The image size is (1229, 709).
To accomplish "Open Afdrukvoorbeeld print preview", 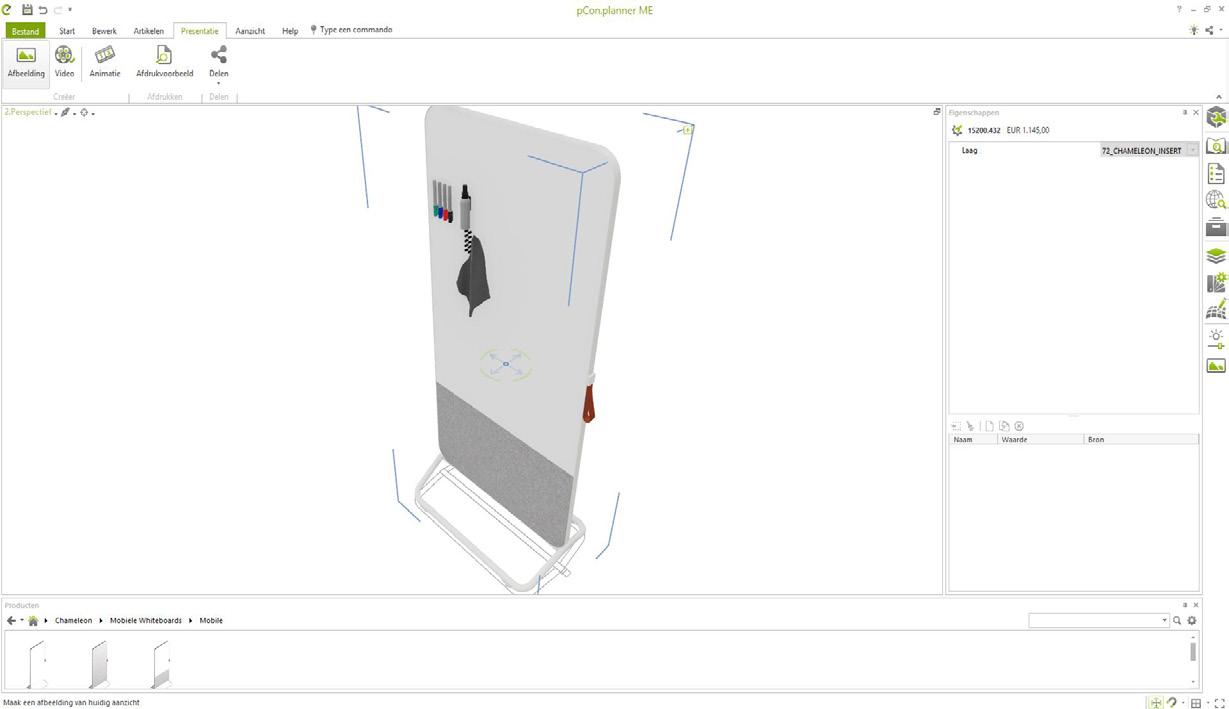I will point(164,62).
